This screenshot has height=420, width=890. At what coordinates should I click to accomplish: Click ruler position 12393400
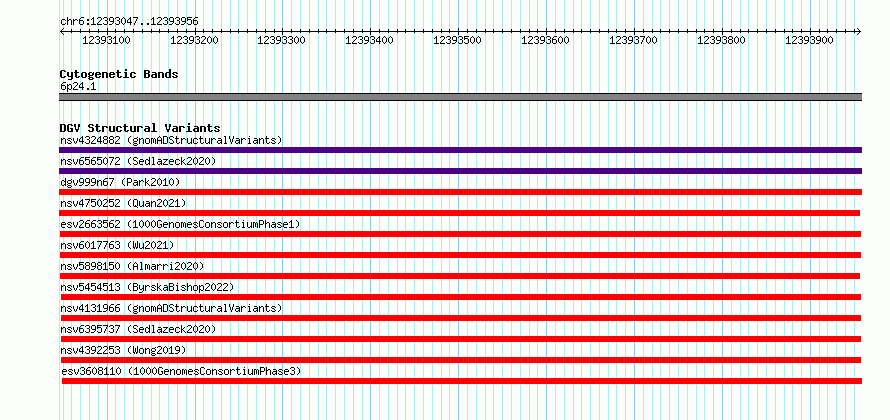coord(370,40)
